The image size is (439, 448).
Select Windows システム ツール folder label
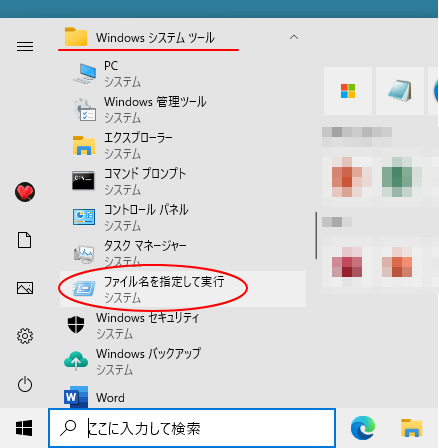point(155,38)
